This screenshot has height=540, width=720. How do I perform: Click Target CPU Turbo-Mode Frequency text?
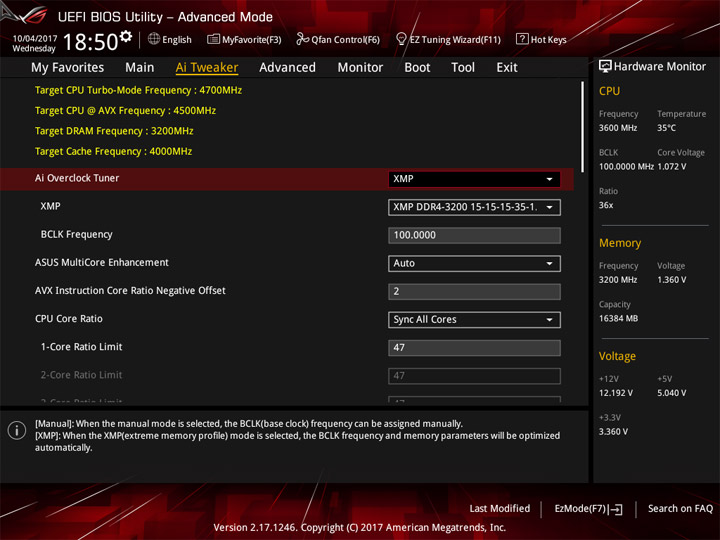click(x=138, y=90)
